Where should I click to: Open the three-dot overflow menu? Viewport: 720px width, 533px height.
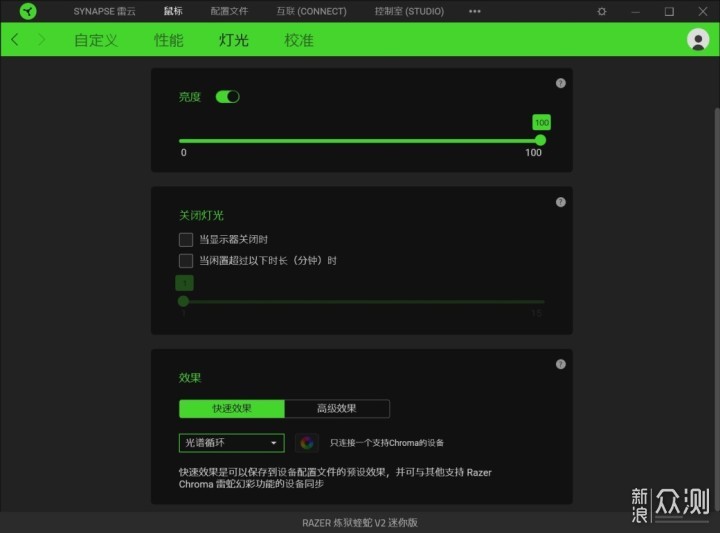pos(475,11)
